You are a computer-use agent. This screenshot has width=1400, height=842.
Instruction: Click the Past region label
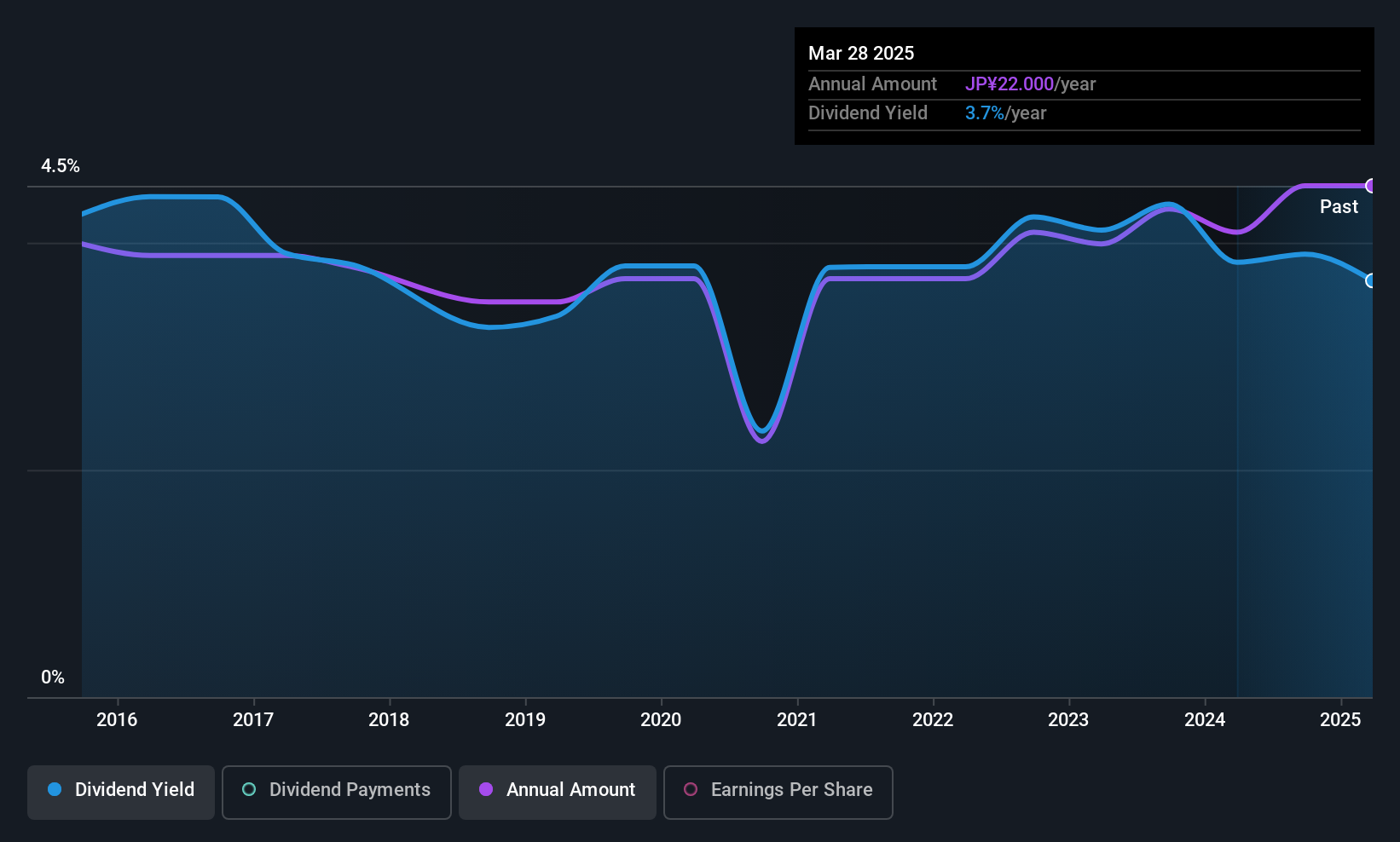pyautogui.click(x=1339, y=206)
